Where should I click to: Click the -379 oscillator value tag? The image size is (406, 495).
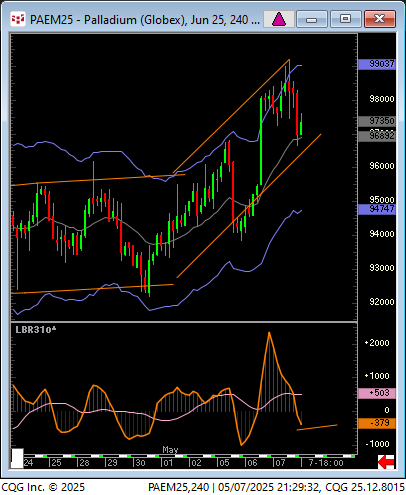coord(377,423)
